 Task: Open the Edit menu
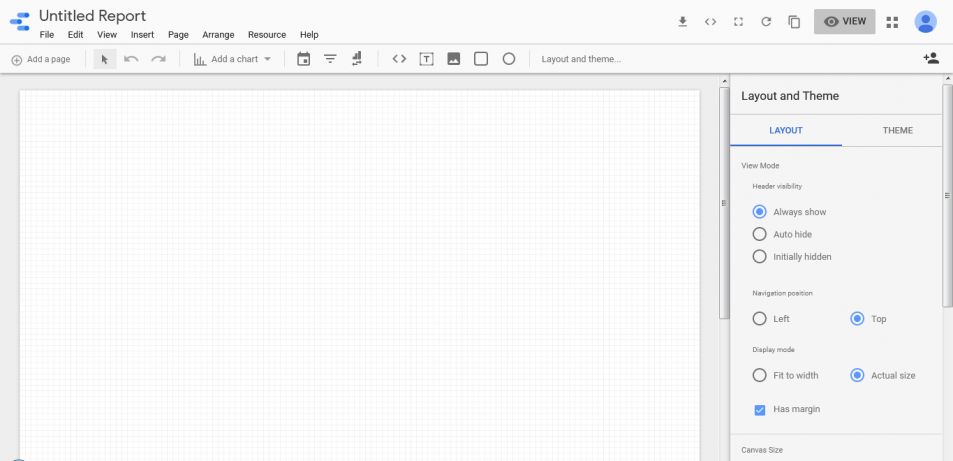click(75, 35)
